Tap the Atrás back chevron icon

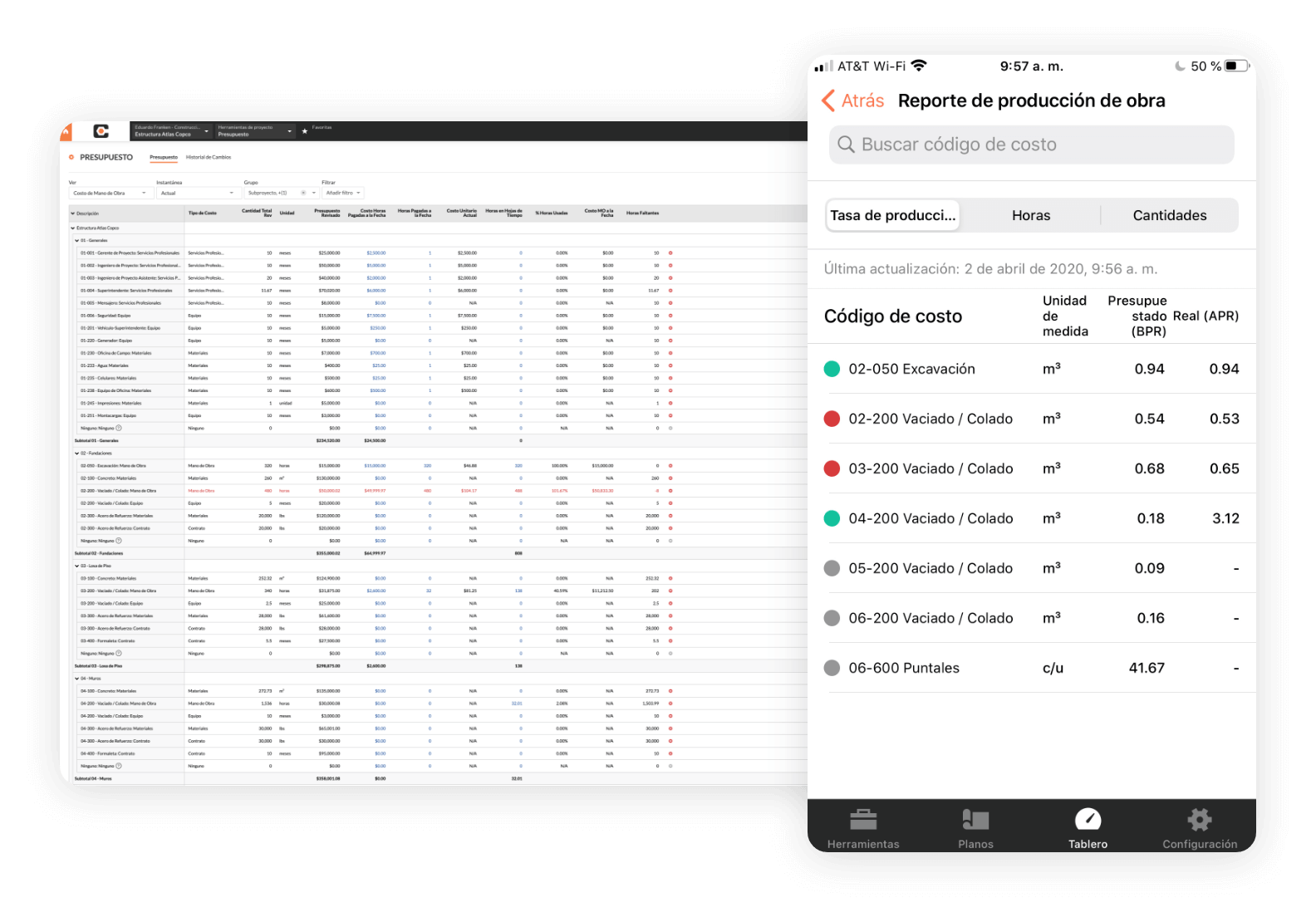[828, 101]
